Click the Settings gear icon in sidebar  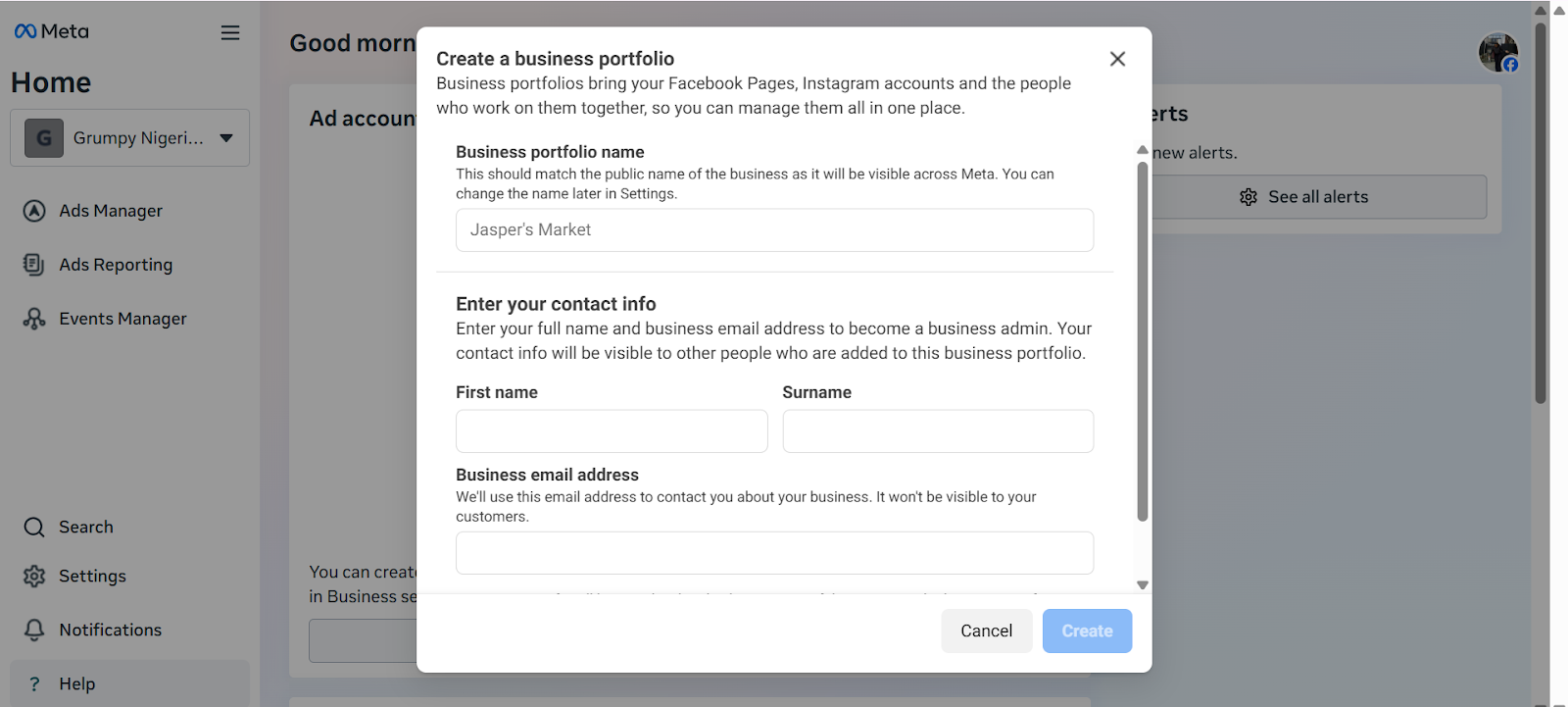[x=34, y=577]
